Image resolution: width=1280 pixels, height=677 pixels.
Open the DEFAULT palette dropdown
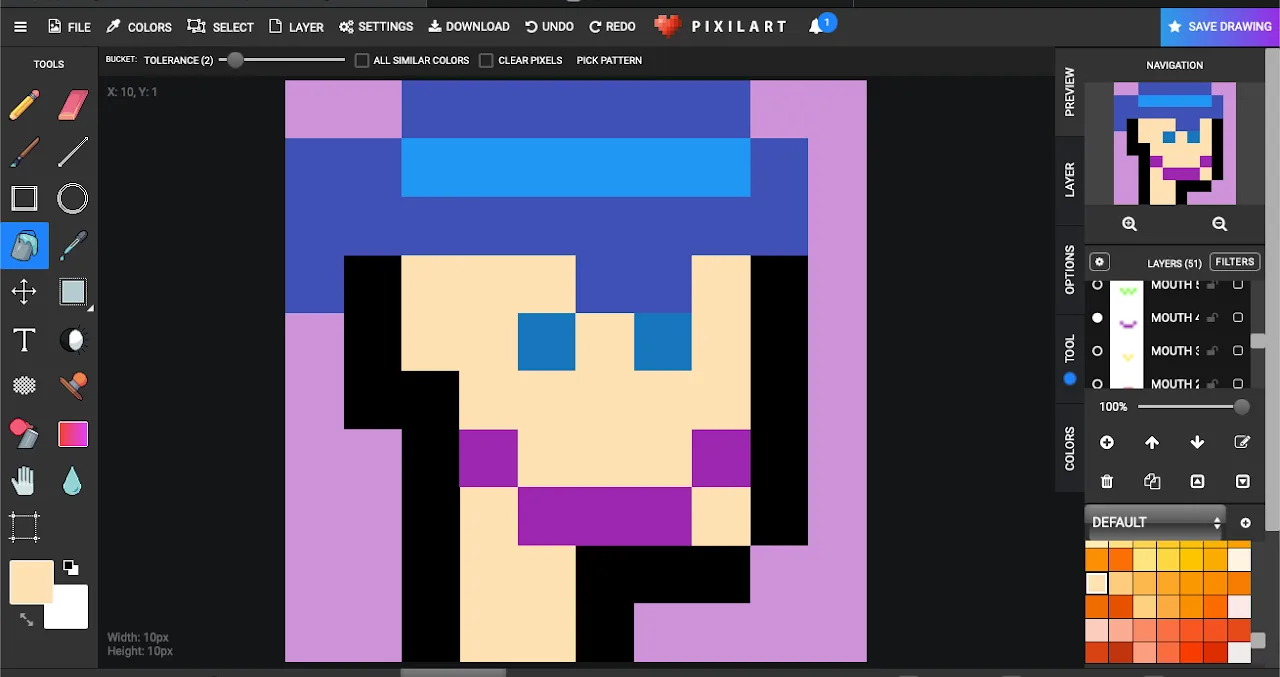tap(1156, 522)
